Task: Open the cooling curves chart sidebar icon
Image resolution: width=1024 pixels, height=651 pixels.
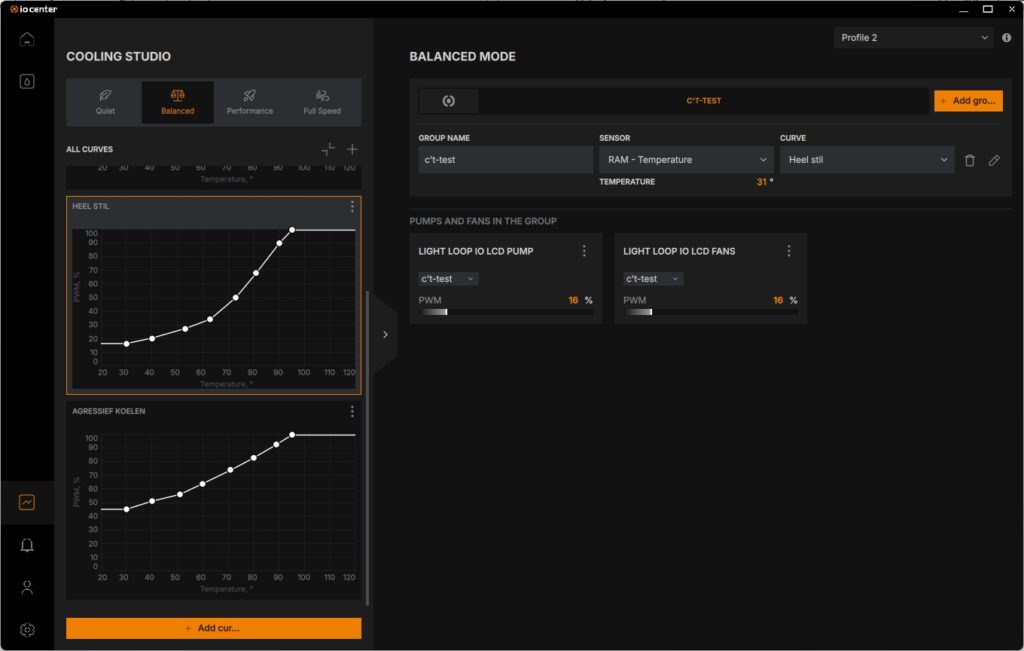Action: [27, 502]
